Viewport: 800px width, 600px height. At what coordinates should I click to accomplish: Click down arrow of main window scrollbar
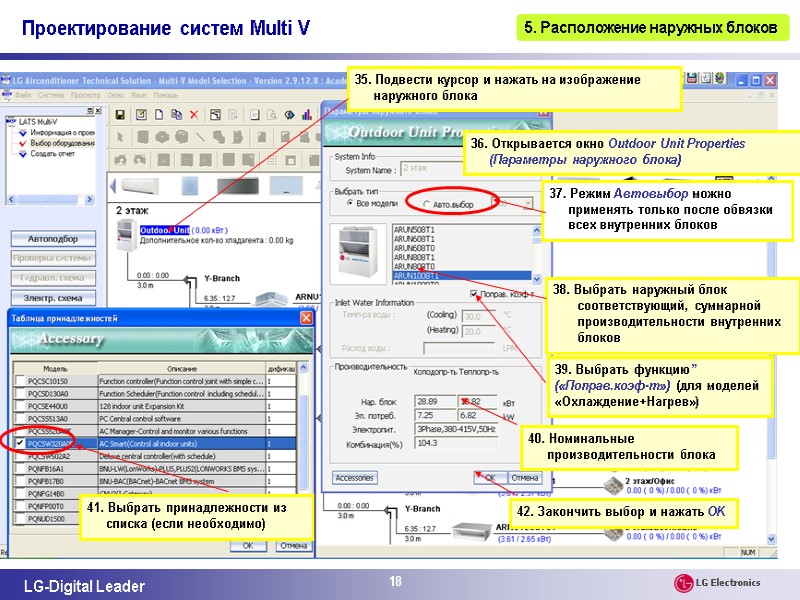point(771,539)
